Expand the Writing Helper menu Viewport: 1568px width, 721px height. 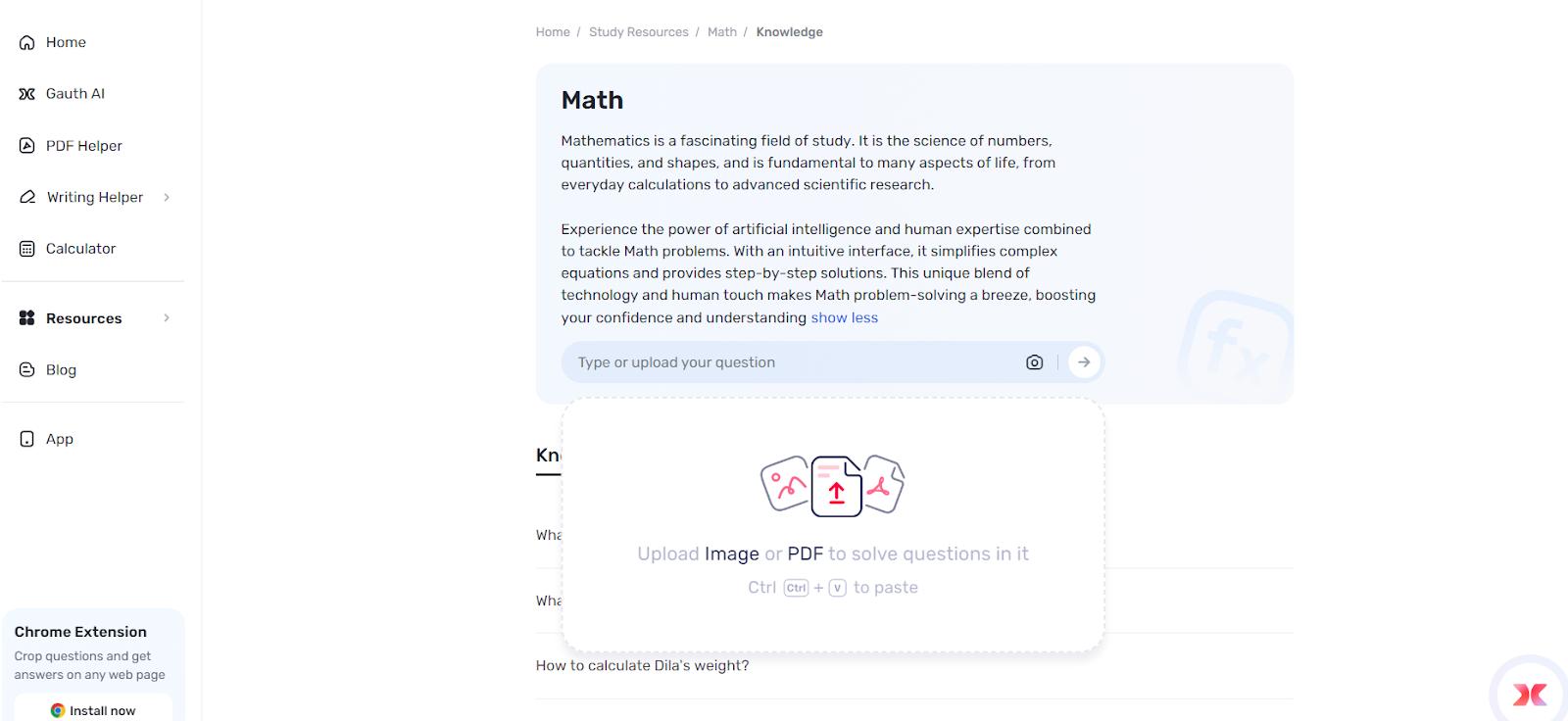pos(166,197)
